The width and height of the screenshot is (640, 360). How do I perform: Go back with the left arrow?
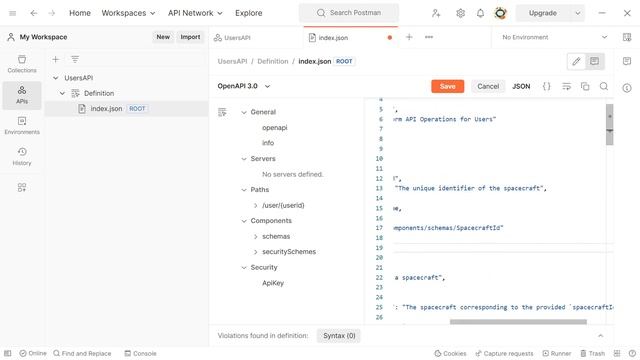pyautogui.click(x=33, y=13)
